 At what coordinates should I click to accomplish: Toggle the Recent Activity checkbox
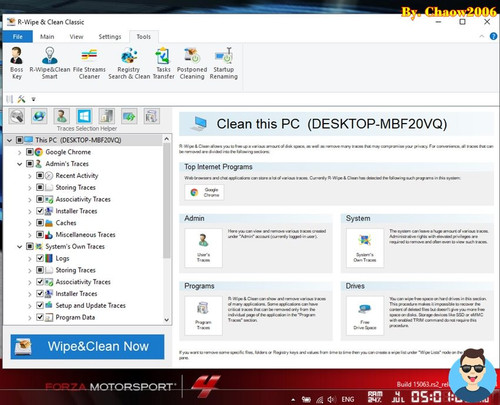tap(40, 175)
